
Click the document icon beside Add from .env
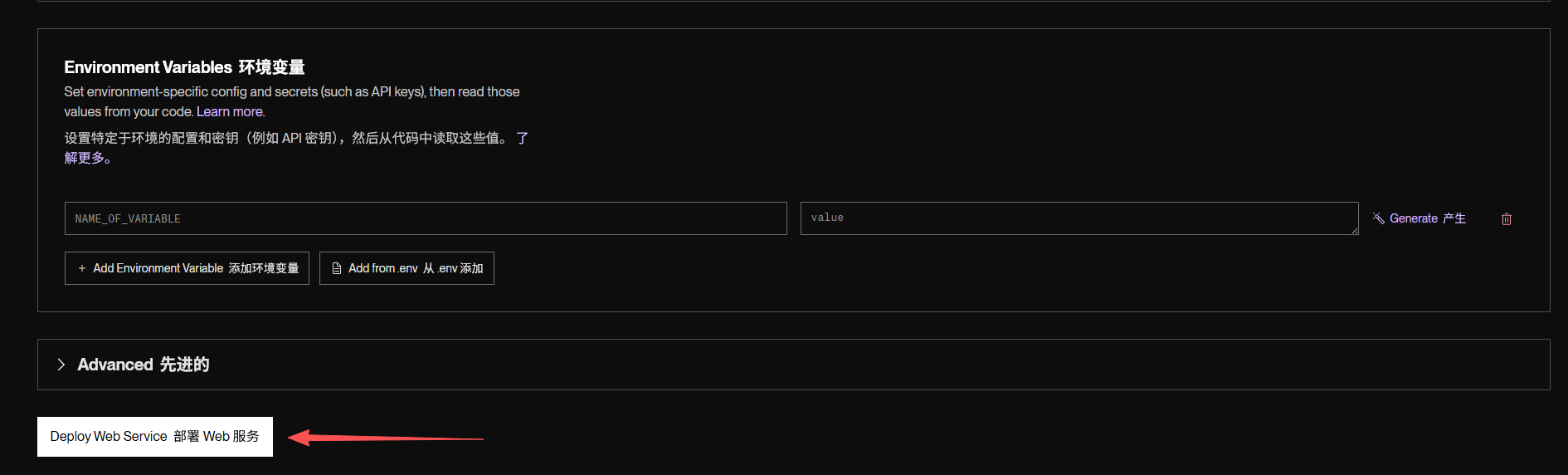coord(337,268)
